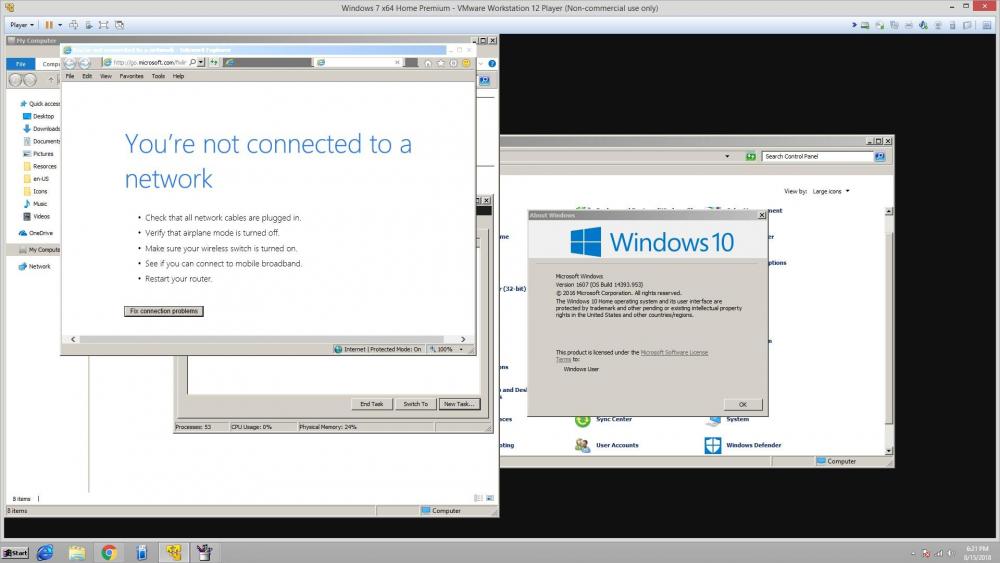The width and height of the screenshot is (1000, 563).
Task: Click Explorer up arrow navigation button
Action: point(51,80)
